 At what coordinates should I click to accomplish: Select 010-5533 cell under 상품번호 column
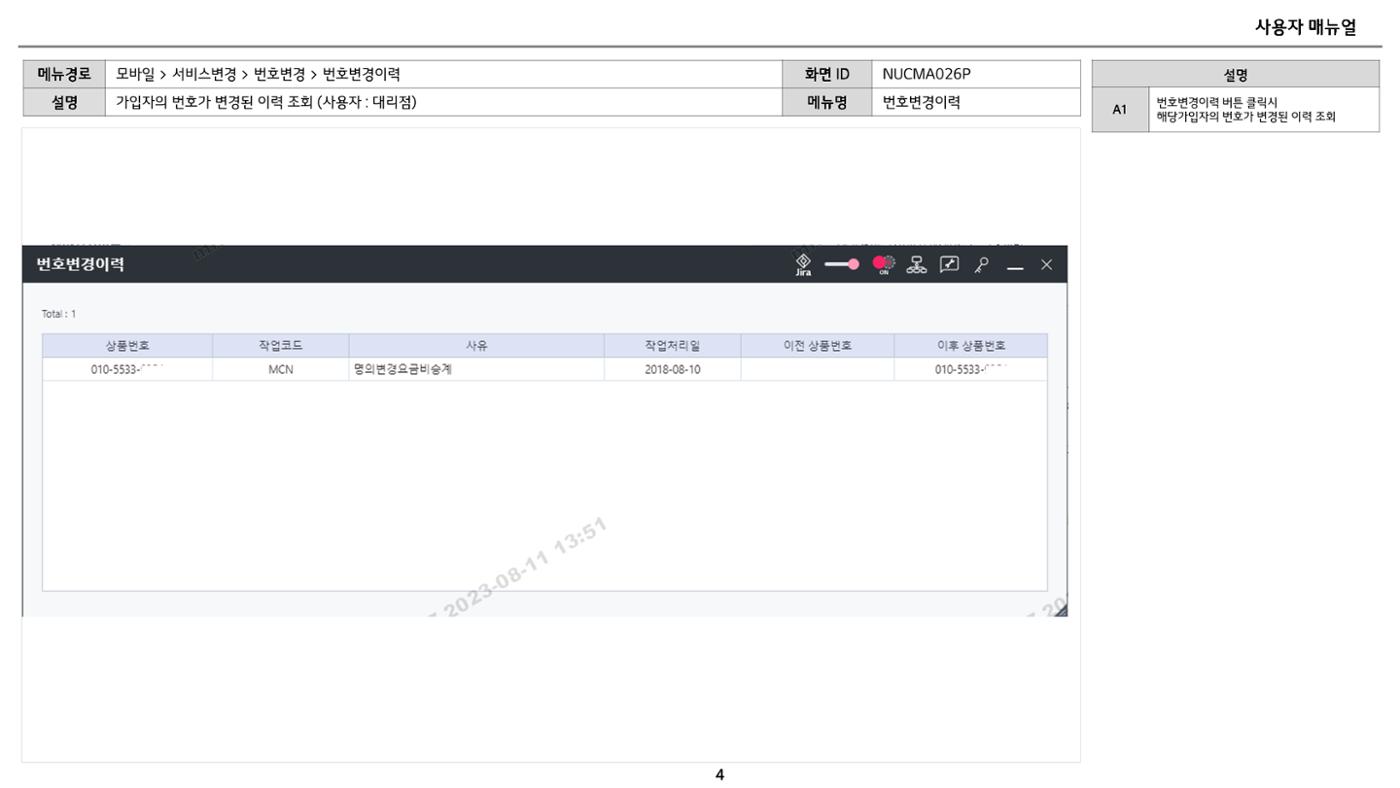(127, 369)
